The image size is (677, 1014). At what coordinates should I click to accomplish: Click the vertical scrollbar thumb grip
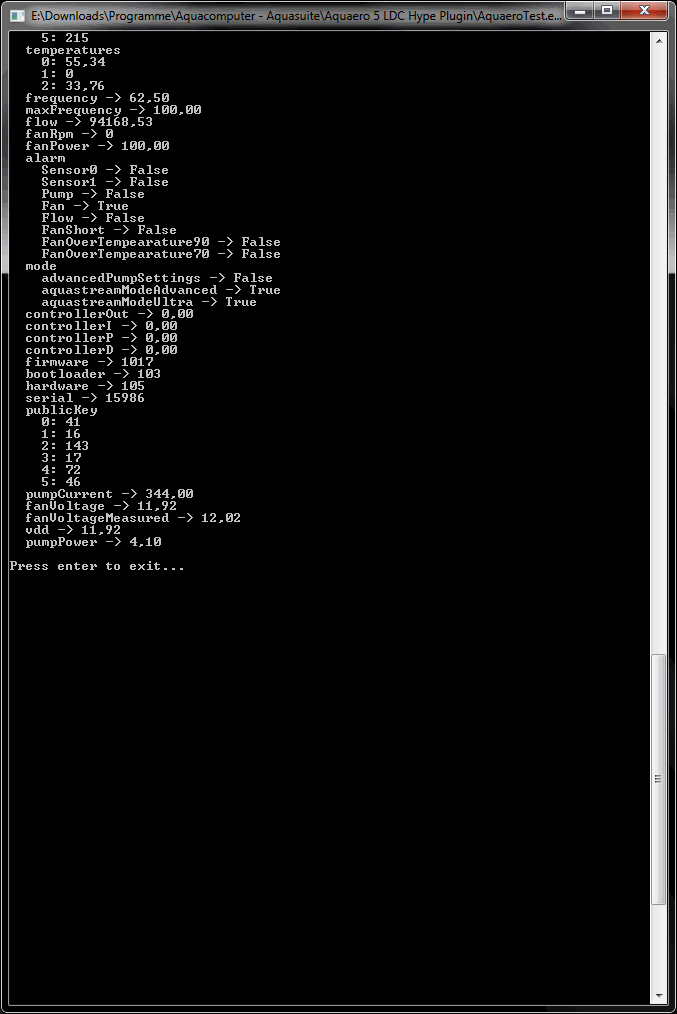click(658, 779)
